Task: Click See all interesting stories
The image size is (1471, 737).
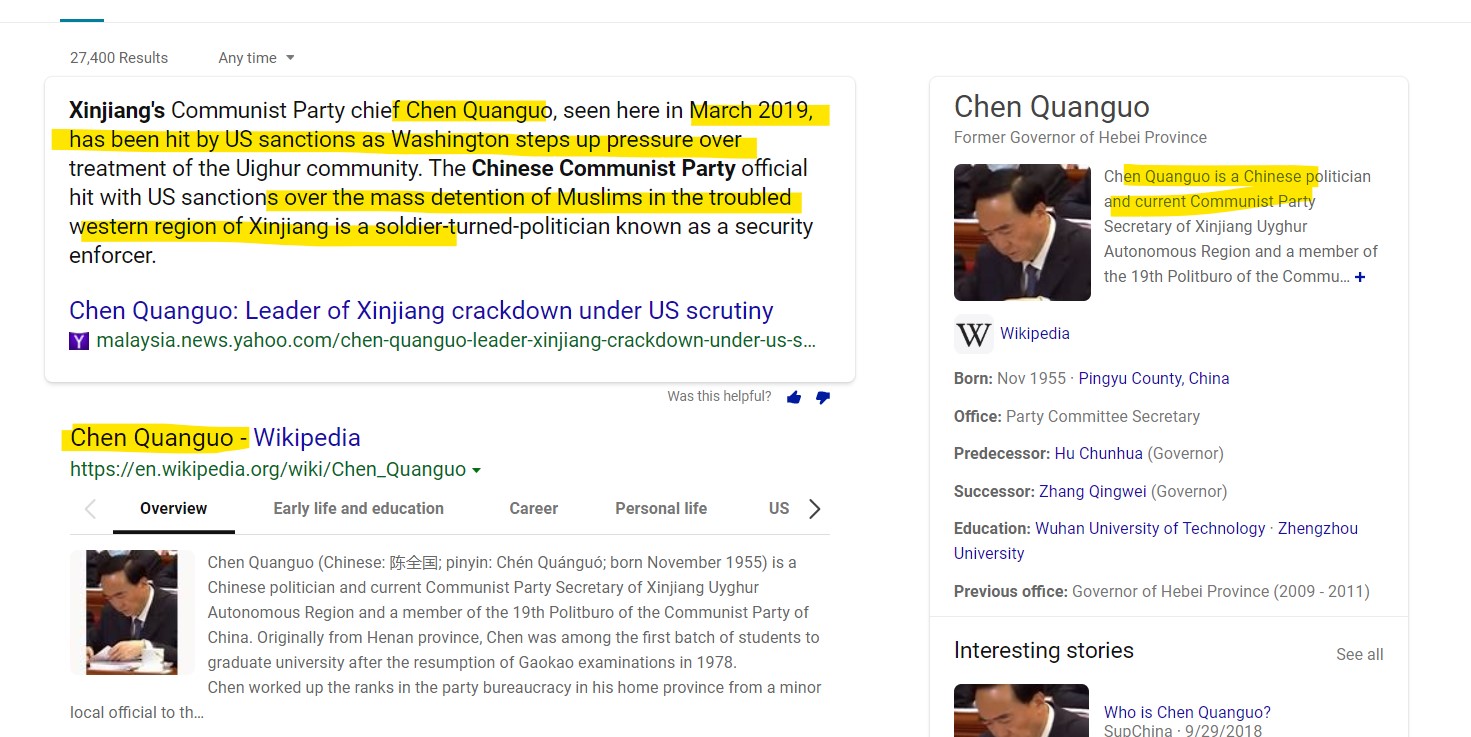Action: point(1360,655)
